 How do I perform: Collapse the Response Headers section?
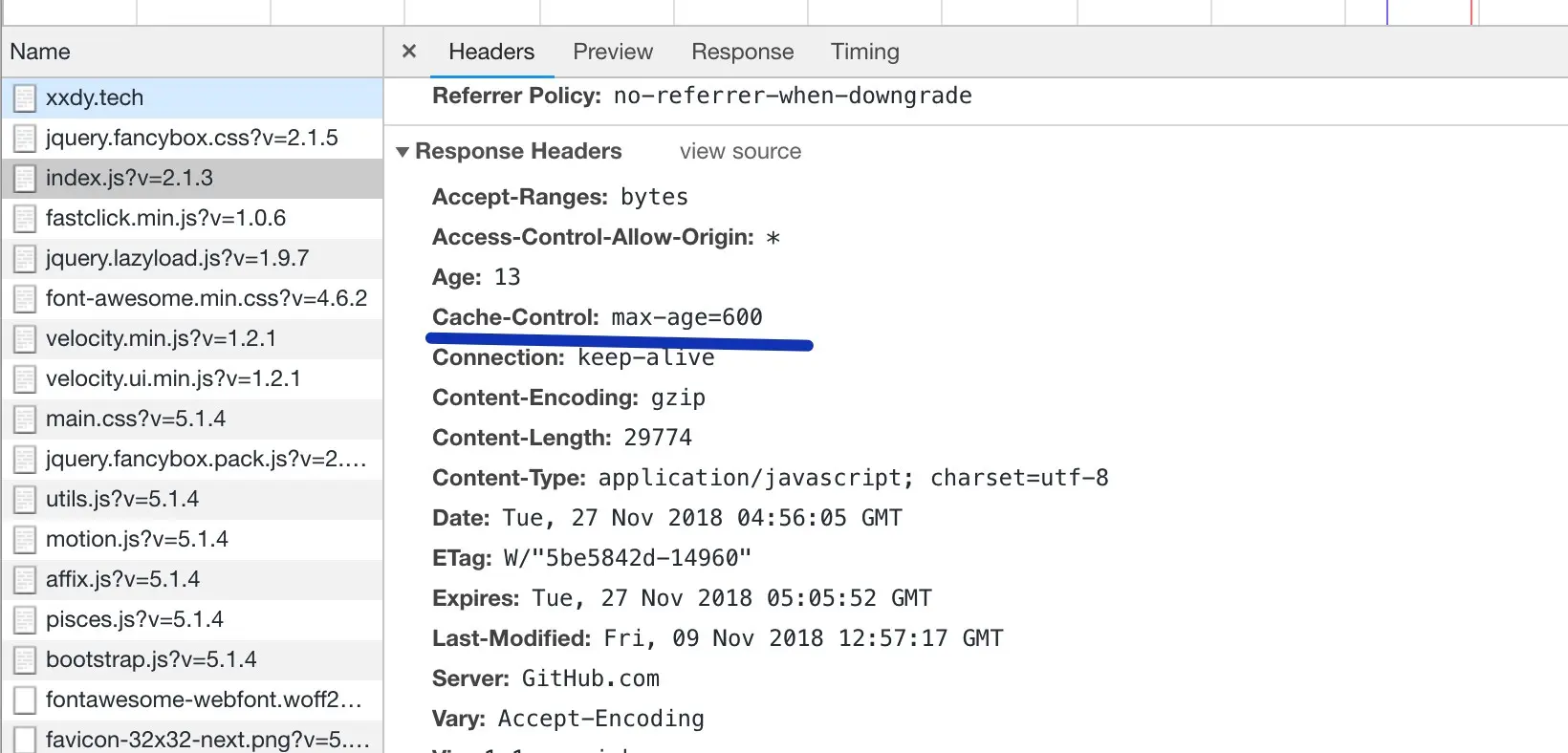403,152
